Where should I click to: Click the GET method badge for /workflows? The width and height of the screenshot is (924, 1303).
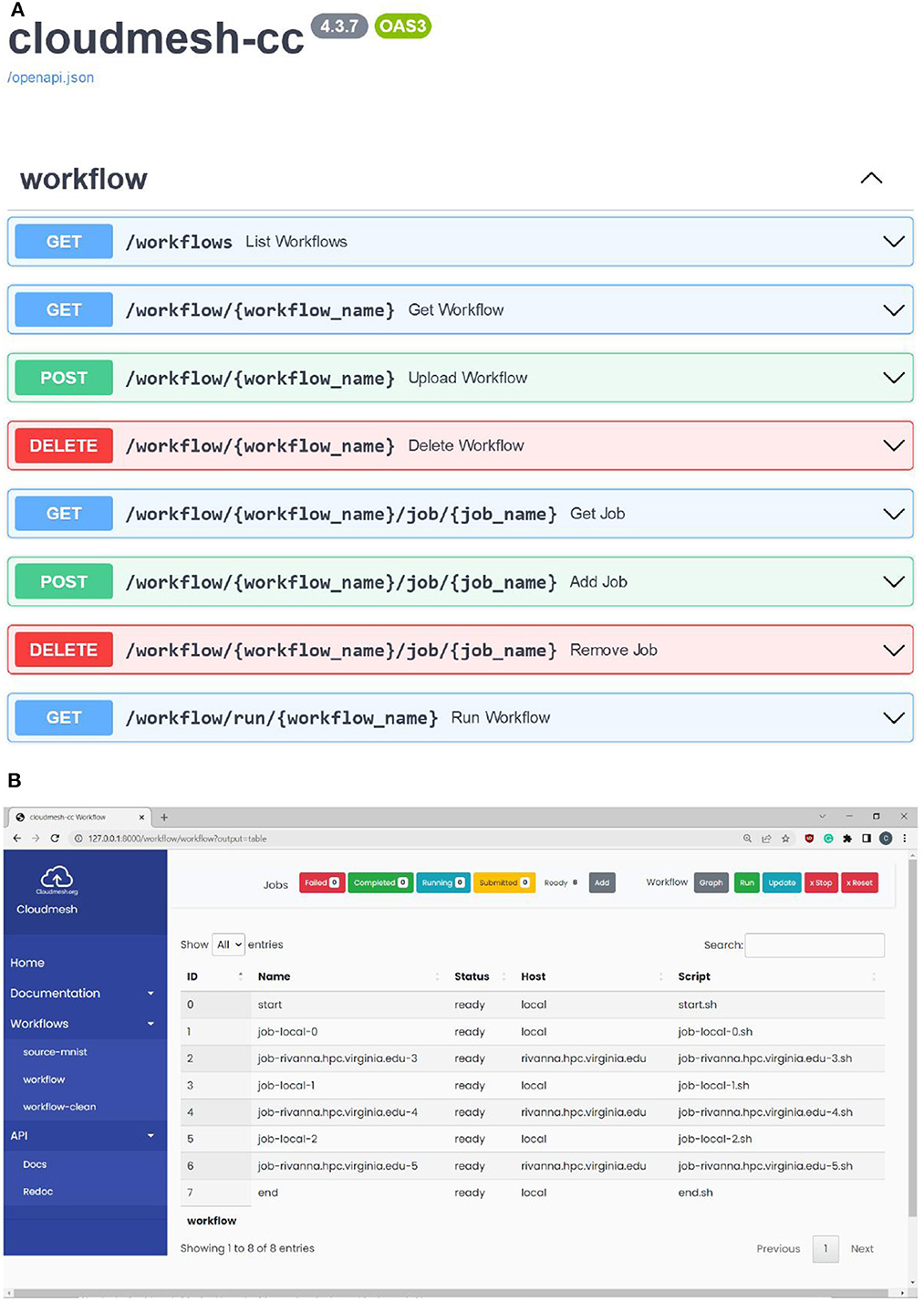click(x=64, y=242)
